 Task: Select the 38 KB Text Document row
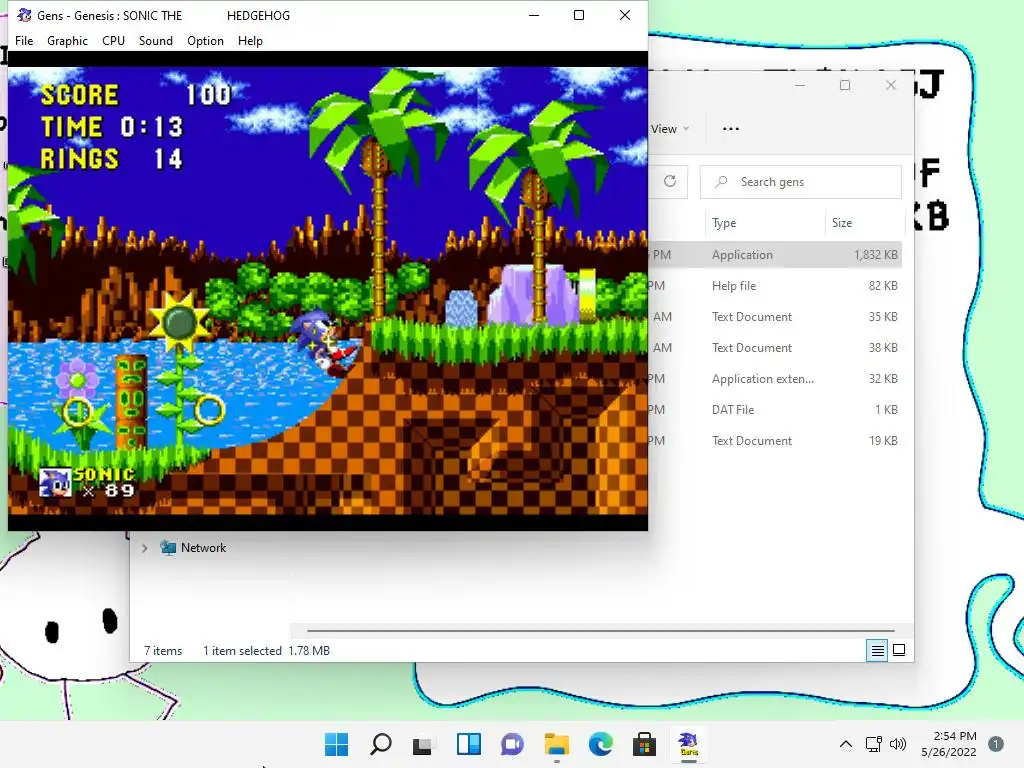(776, 347)
